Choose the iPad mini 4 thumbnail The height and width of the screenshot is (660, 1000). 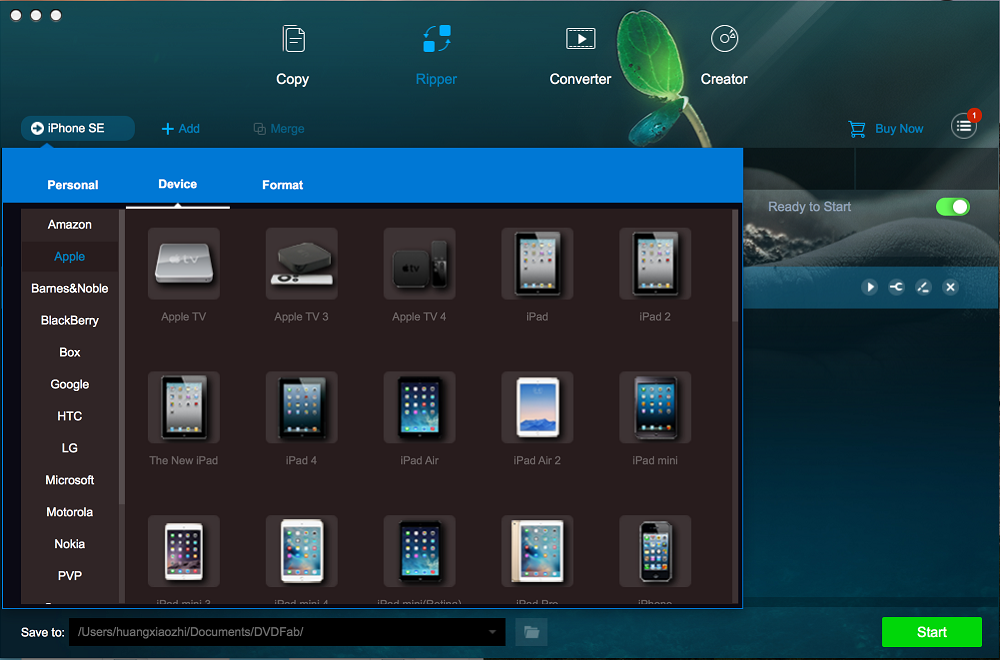[x=302, y=551]
